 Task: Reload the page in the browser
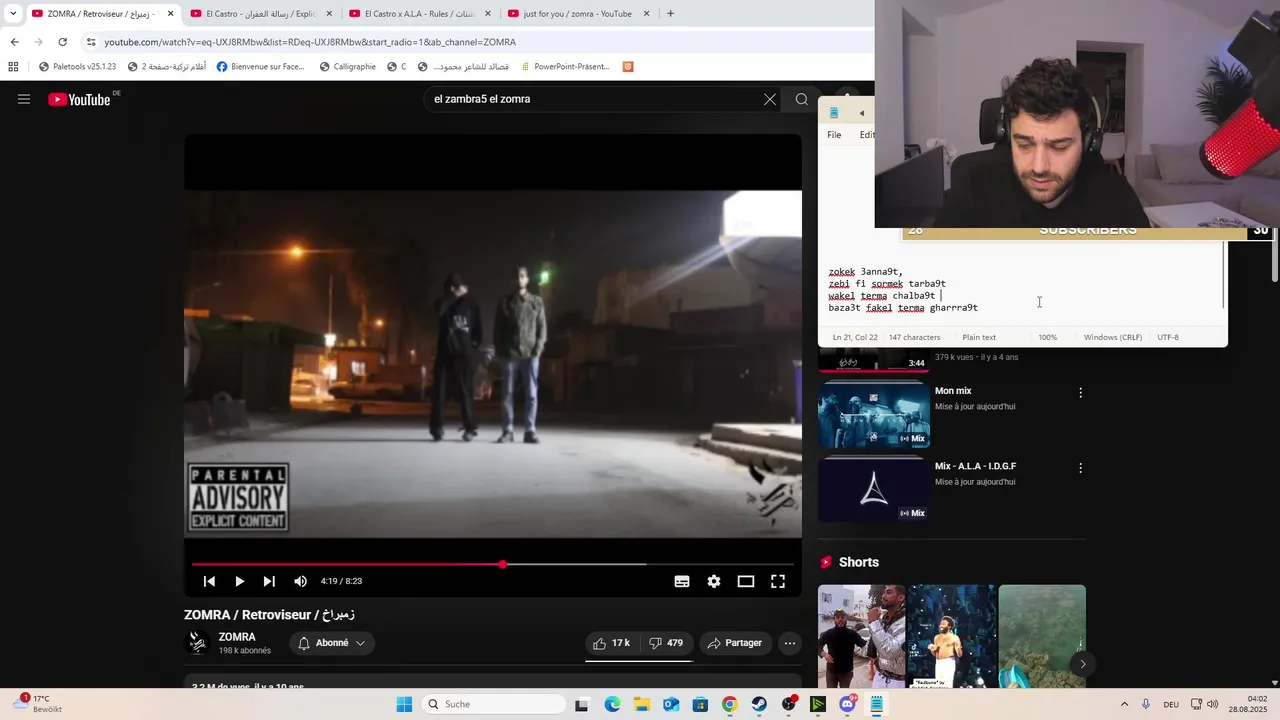pyautogui.click(x=62, y=42)
